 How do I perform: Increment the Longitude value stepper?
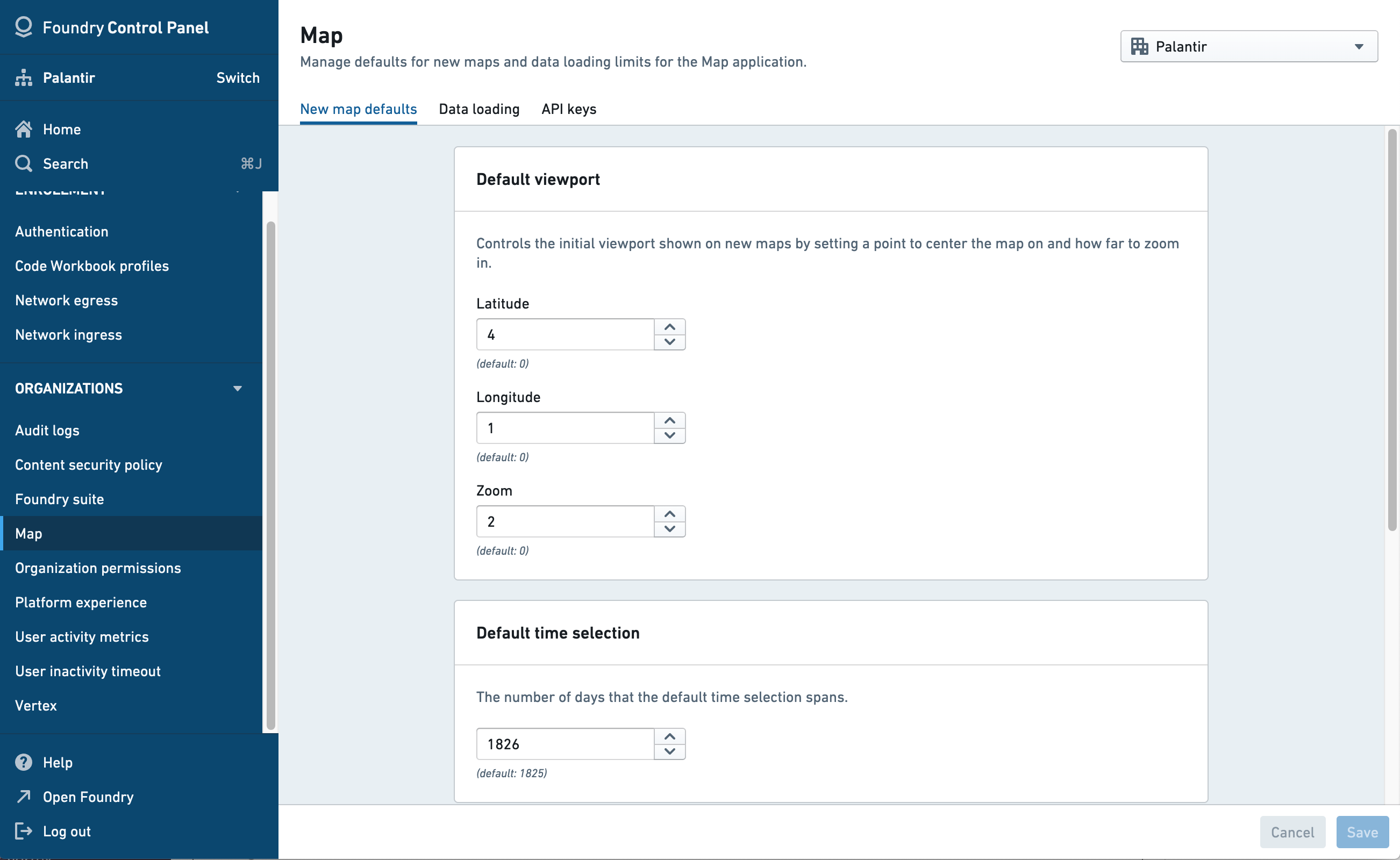pyautogui.click(x=670, y=419)
